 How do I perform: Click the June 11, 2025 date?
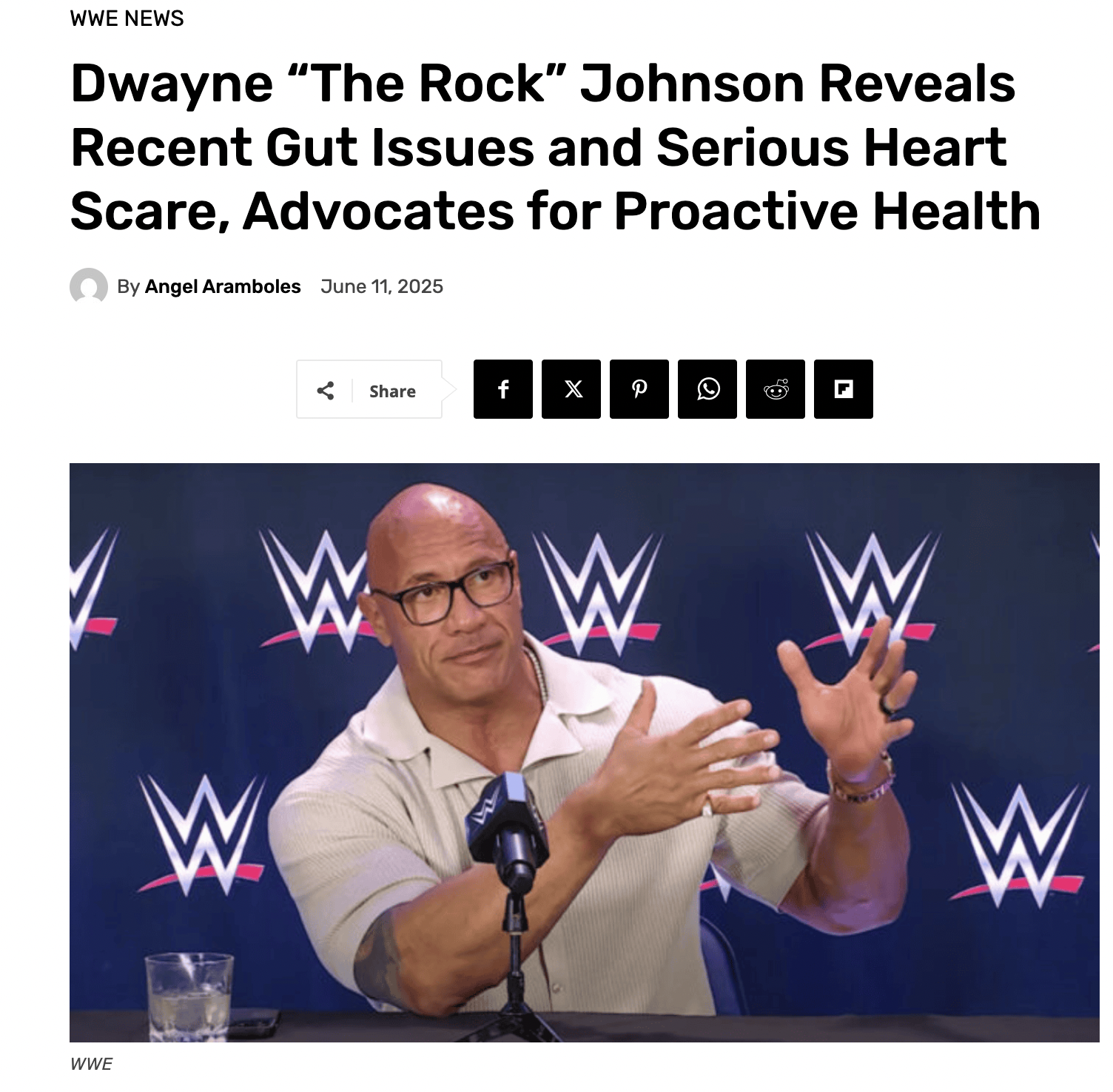click(x=382, y=286)
